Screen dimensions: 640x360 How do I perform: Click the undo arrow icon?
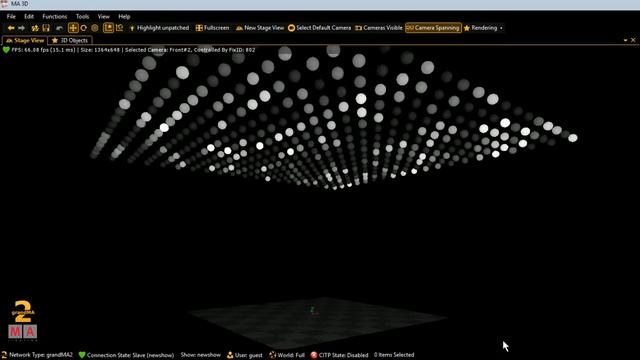pyautogui.click(x=59, y=28)
